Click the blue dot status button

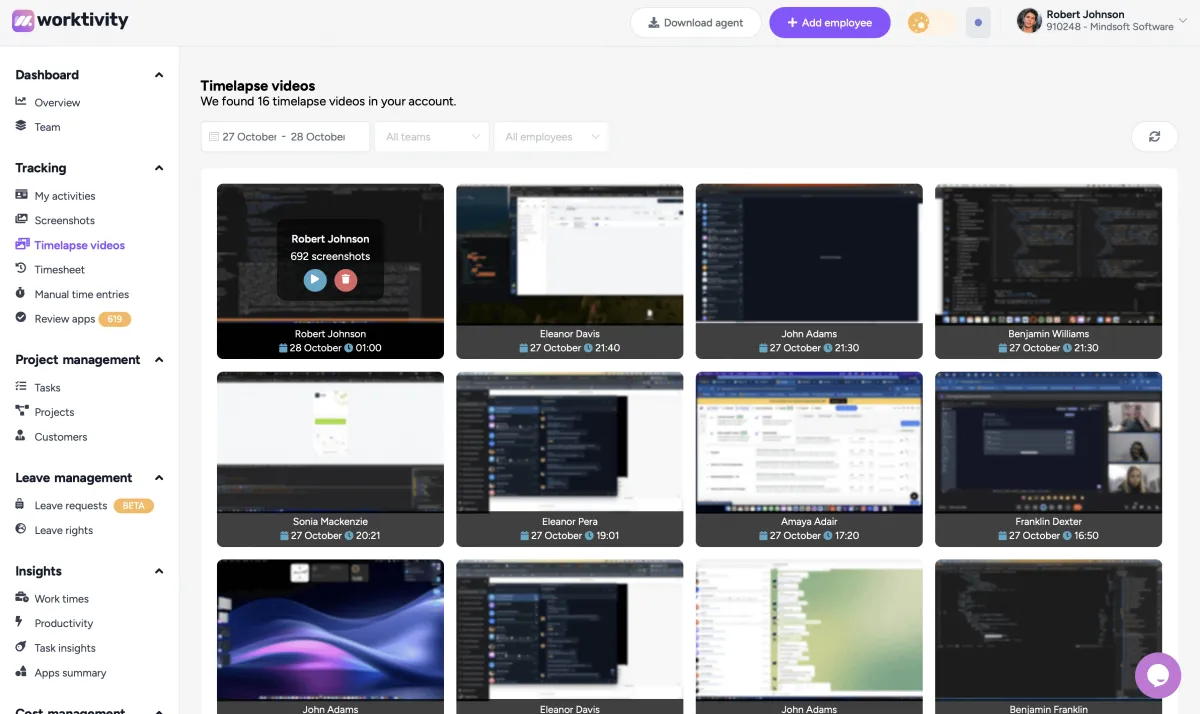click(978, 23)
